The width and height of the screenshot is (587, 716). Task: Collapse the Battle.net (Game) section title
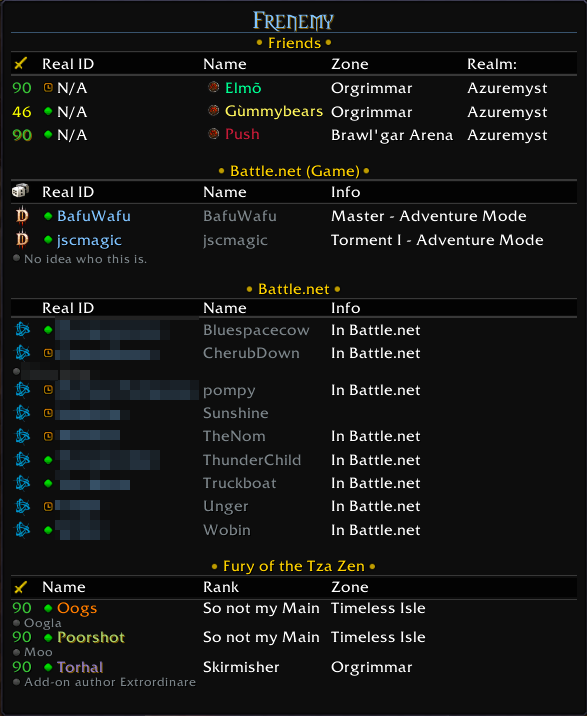(294, 171)
